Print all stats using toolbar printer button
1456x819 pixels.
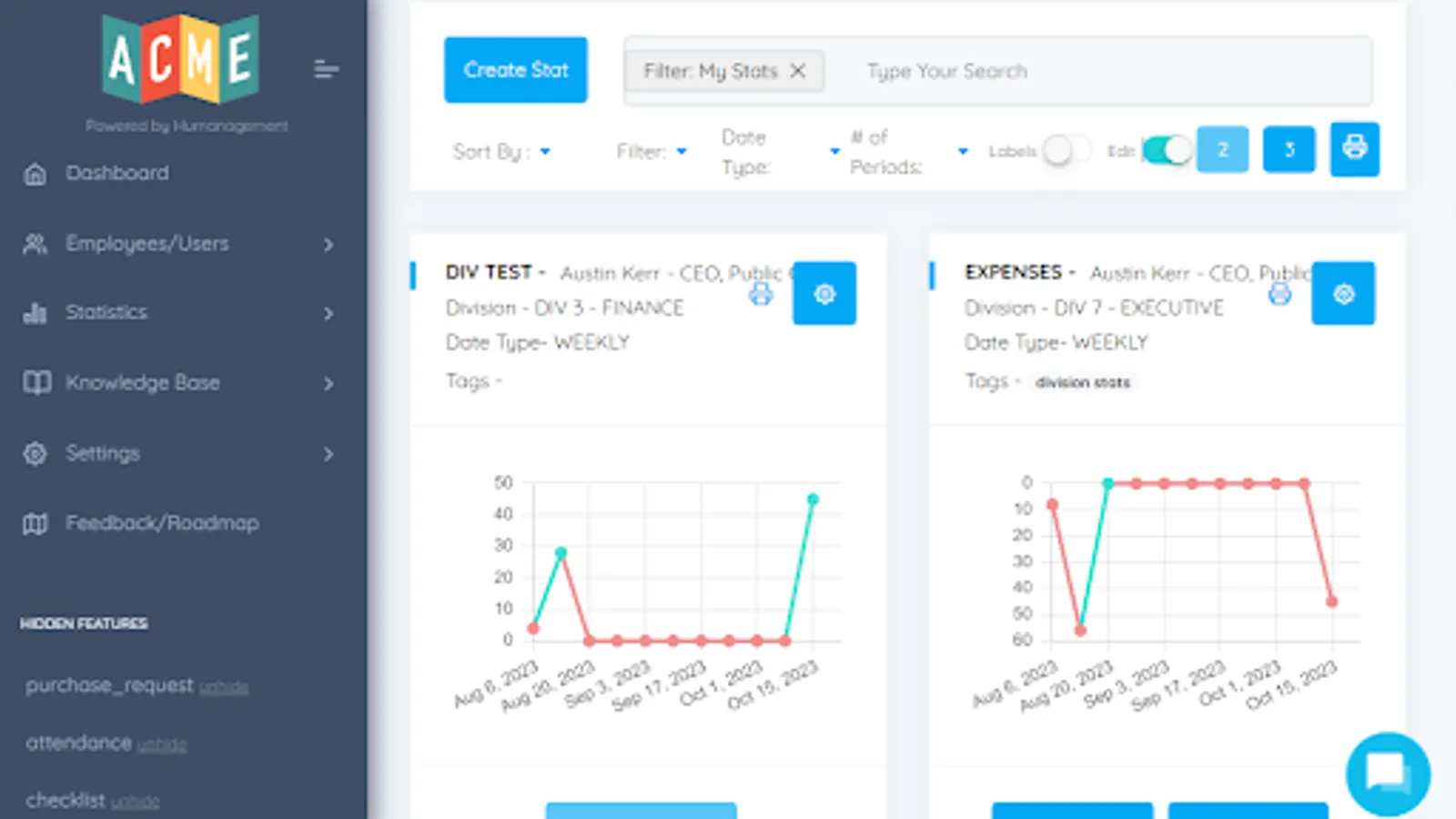tap(1354, 148)
